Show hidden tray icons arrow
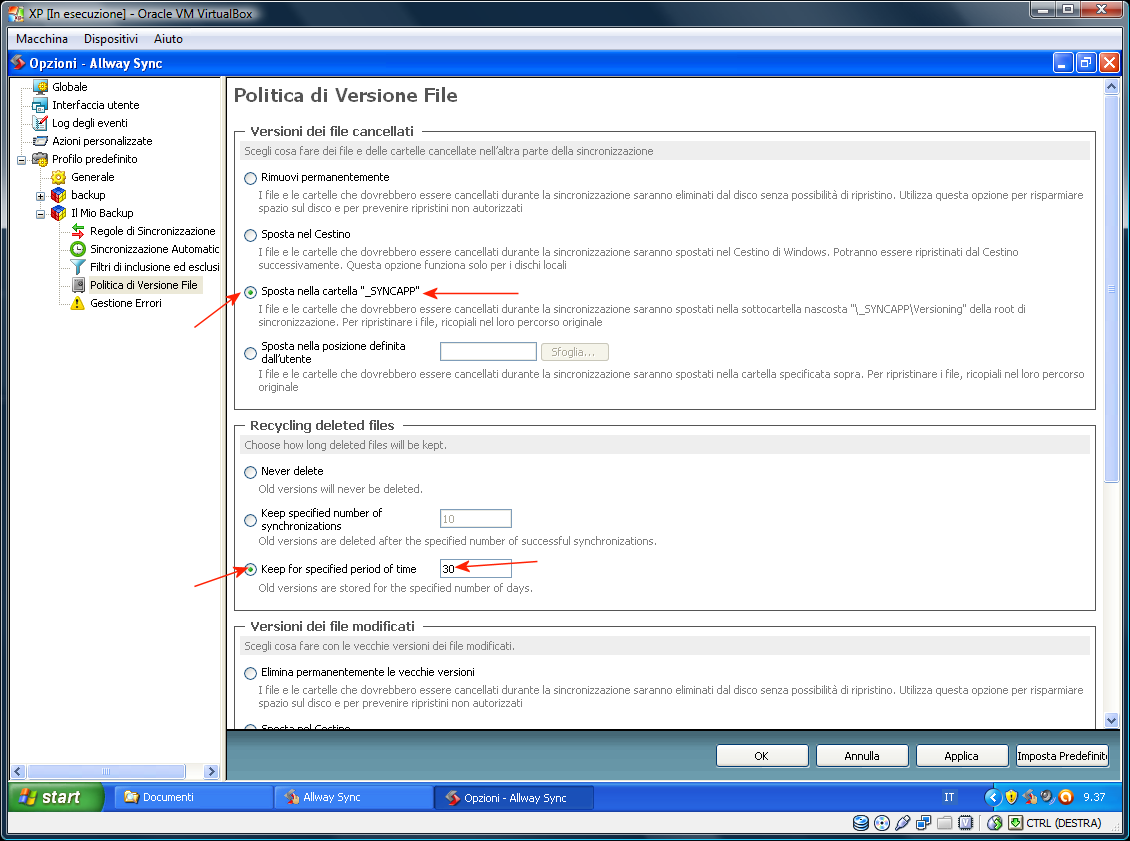1130x841 pixels. pyautogui.click(x=993, y=797)
